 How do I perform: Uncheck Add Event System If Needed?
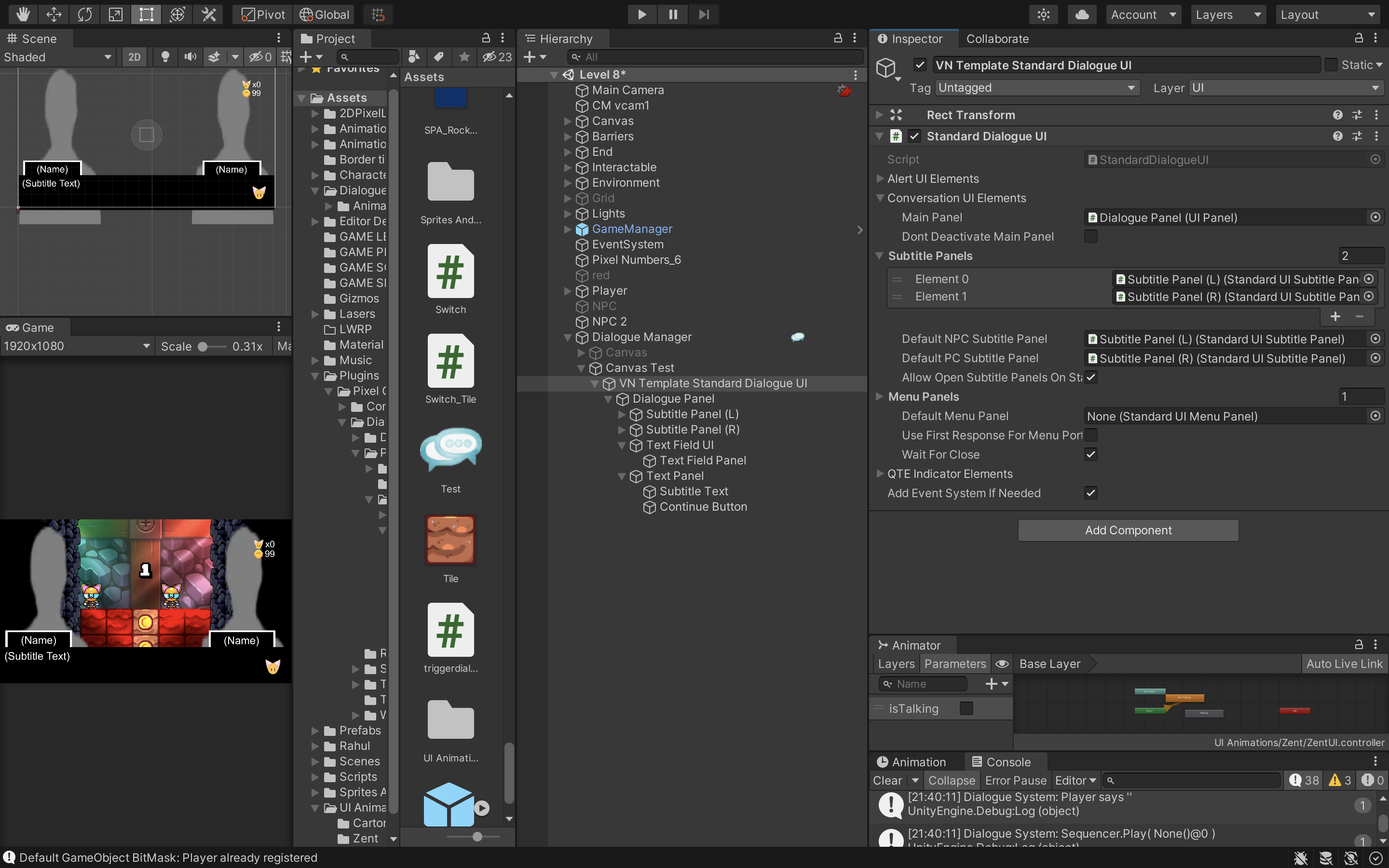[x=1090, y=493]
